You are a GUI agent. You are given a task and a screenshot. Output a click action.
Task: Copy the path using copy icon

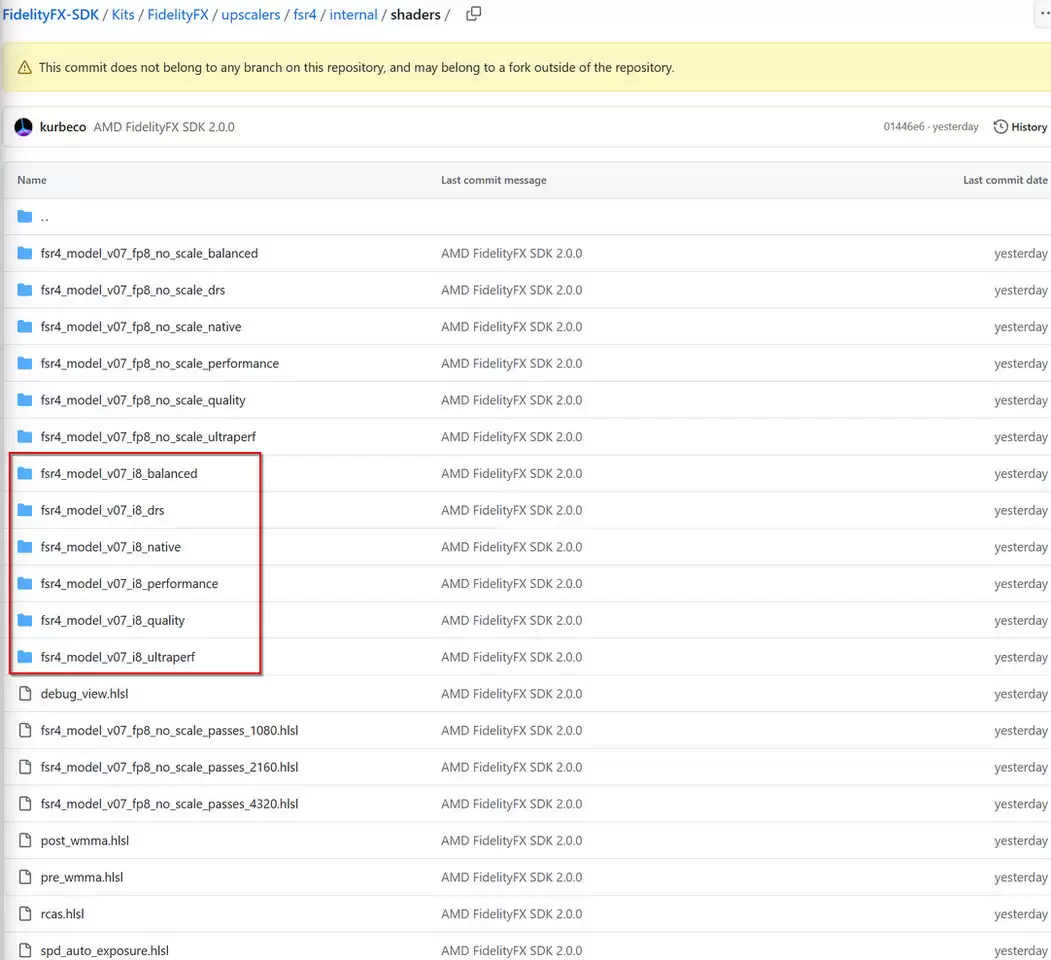coord(474,14)
